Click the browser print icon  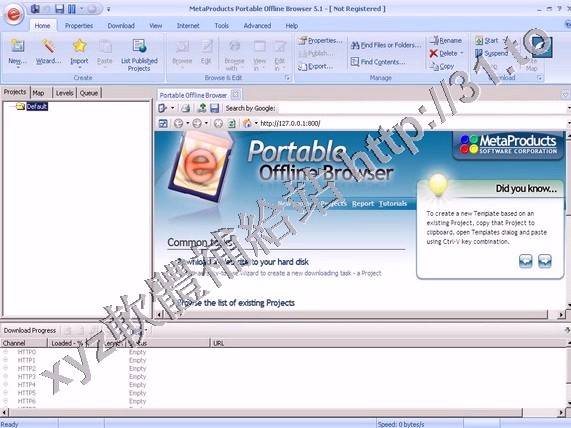(186, 108)
